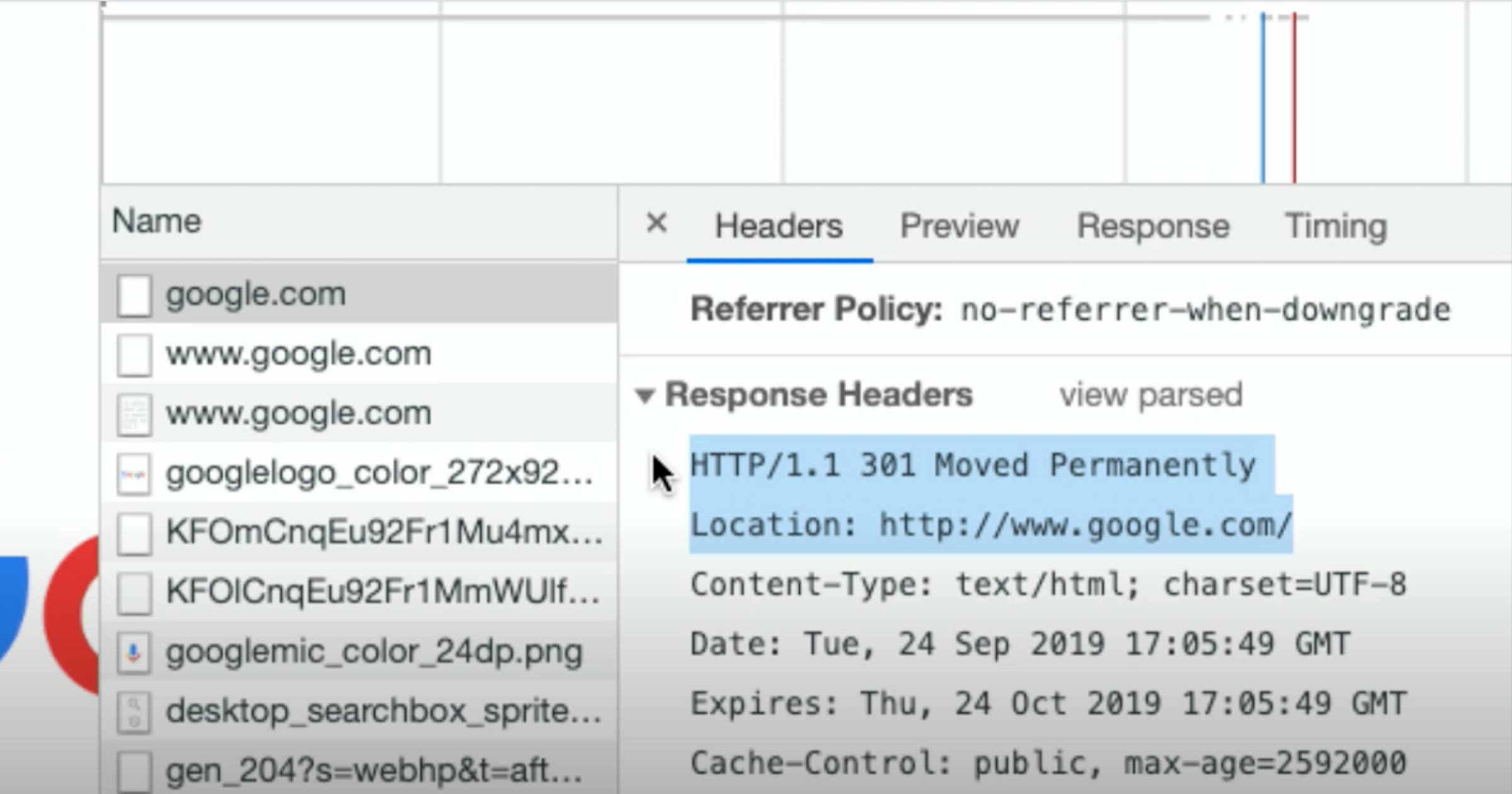Click the googlemic microphone thumbnail icon
The height and width of the screenshot is (794, 1512).
[x=134, y=652]
